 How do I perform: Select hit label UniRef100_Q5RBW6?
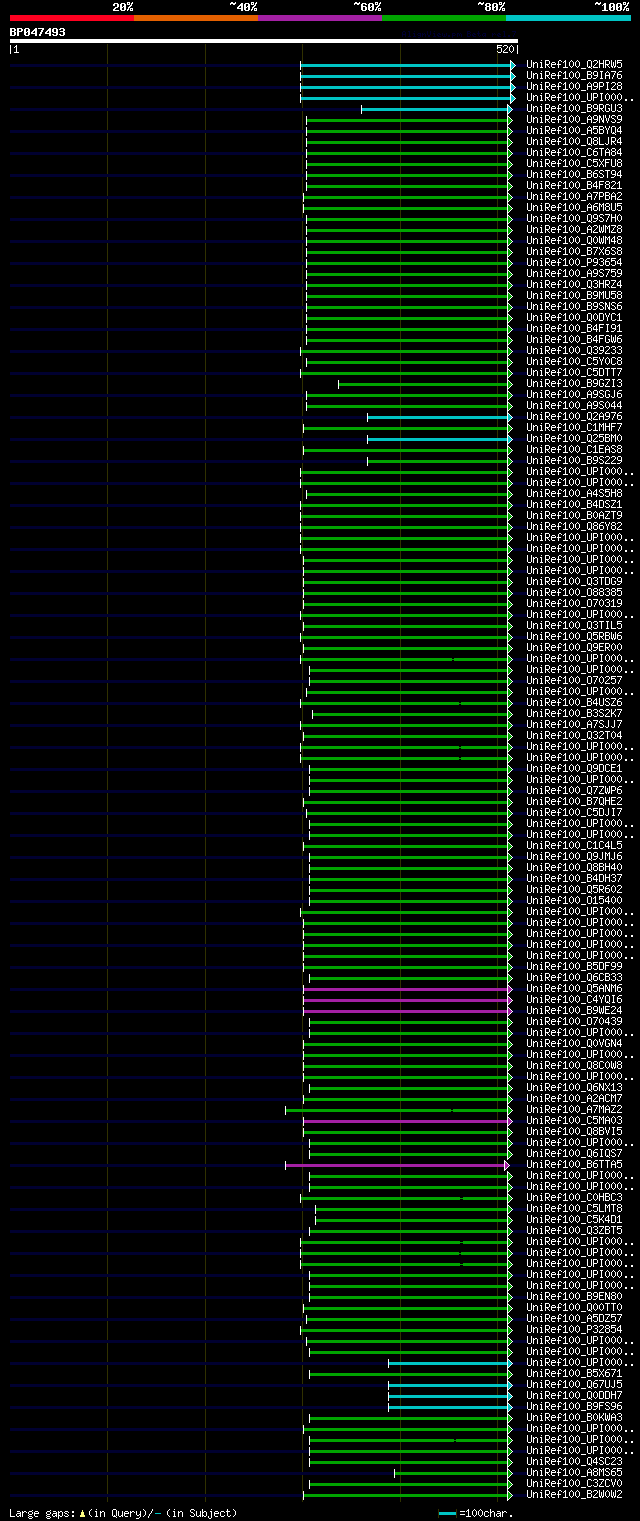pos(574,636)
